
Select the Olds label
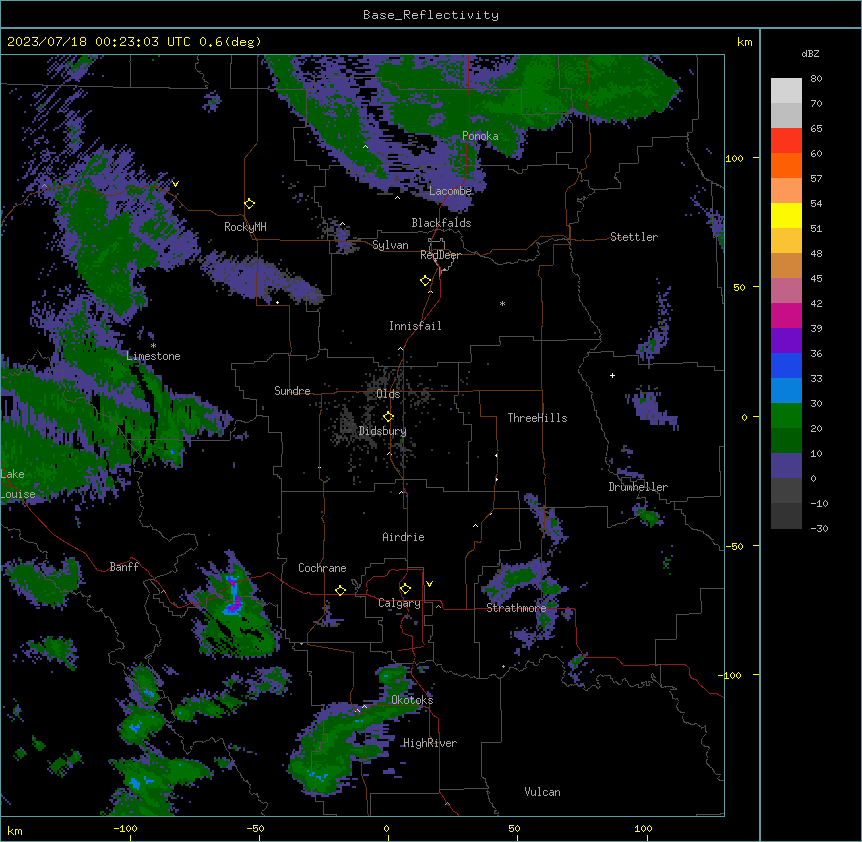[x=388, y=394]
